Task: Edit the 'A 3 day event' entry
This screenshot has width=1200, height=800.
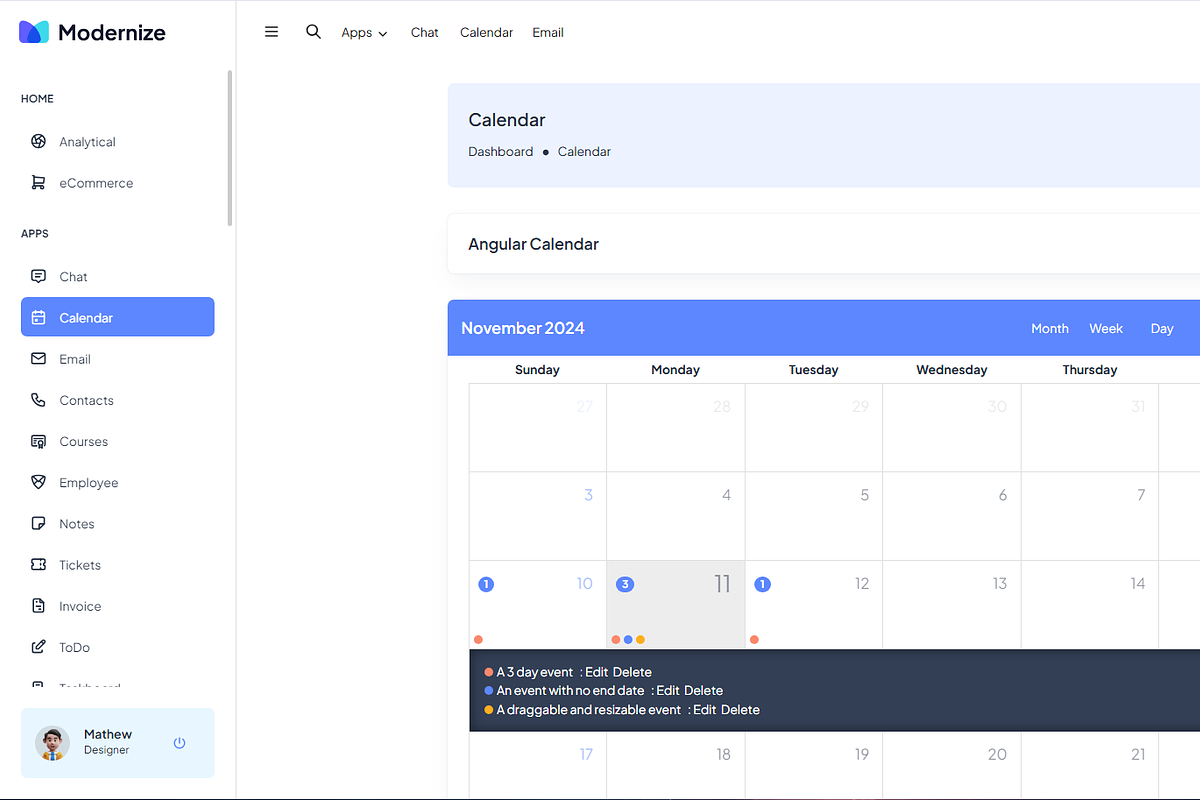Action: point(597,672)
